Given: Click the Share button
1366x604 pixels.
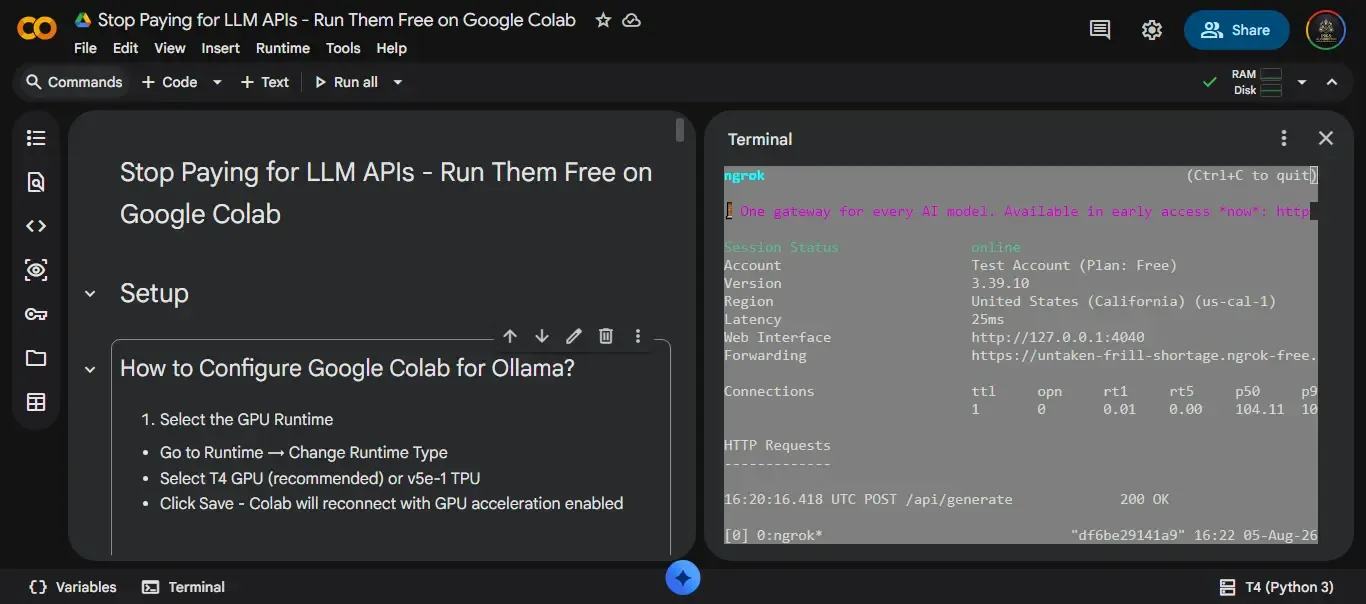Looking at the screenshot, I should pos(1236,30).
